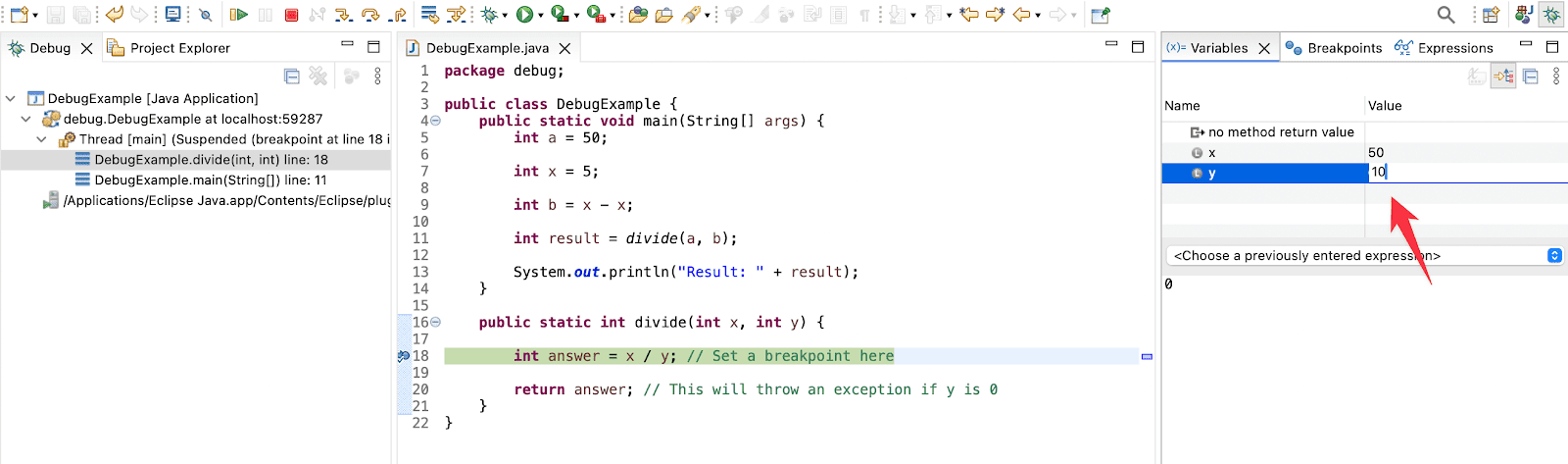Click the Step Over icon
The height and width of the screenshot is (464, 1568).
pyautogui.click(x=370, y=15)
